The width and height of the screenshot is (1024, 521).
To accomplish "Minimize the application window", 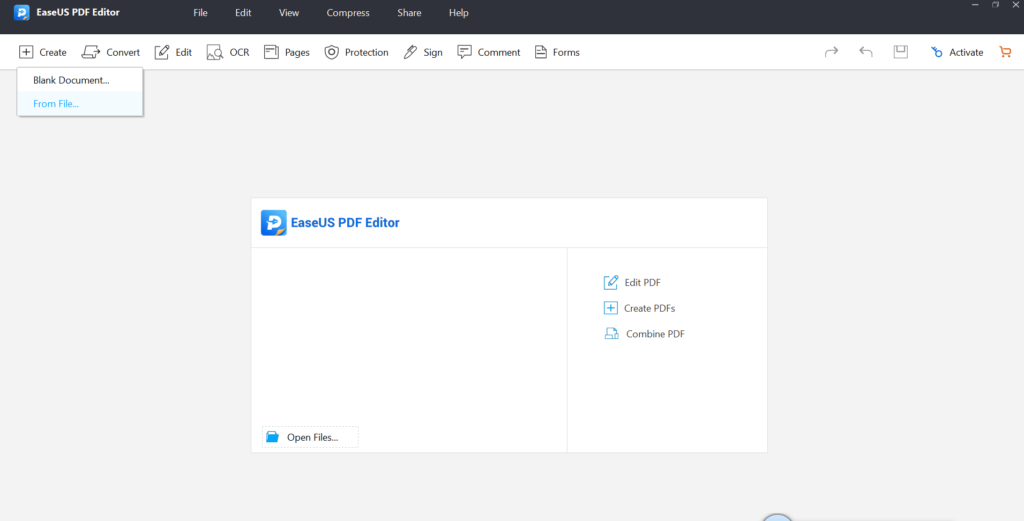I will click(975, 5).
